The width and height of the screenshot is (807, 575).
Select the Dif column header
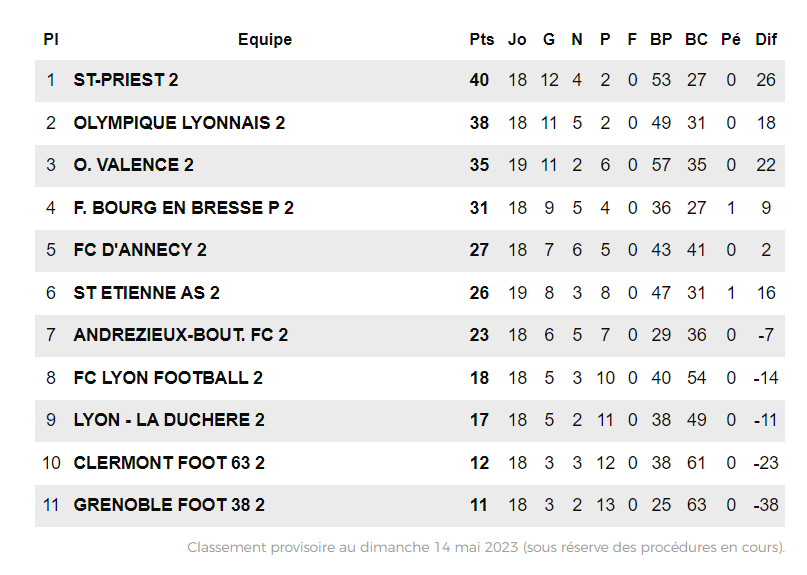coord(766,40)
